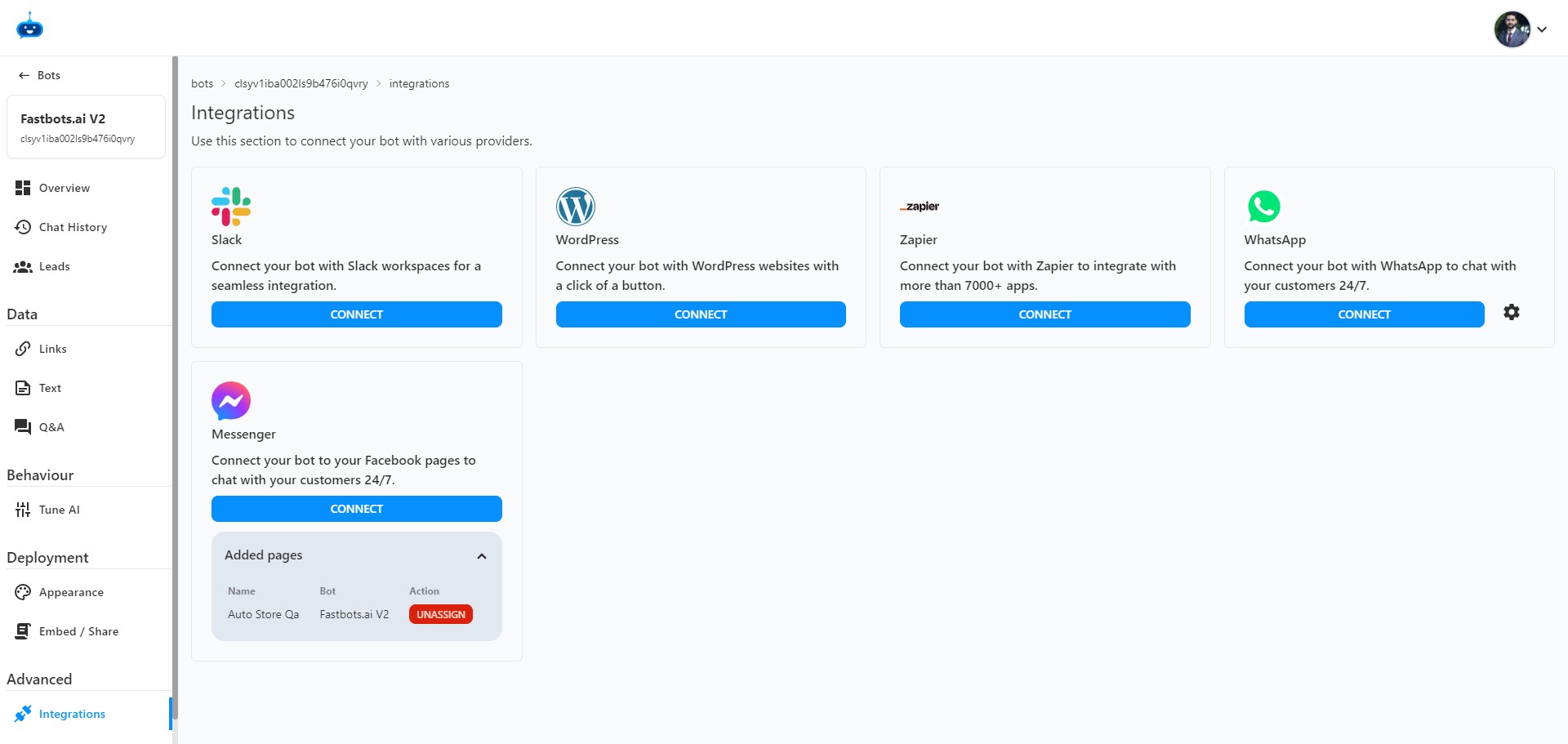Click the Integrations plug icon
This screenshot has width=1568, height=744.
[23, 714]
